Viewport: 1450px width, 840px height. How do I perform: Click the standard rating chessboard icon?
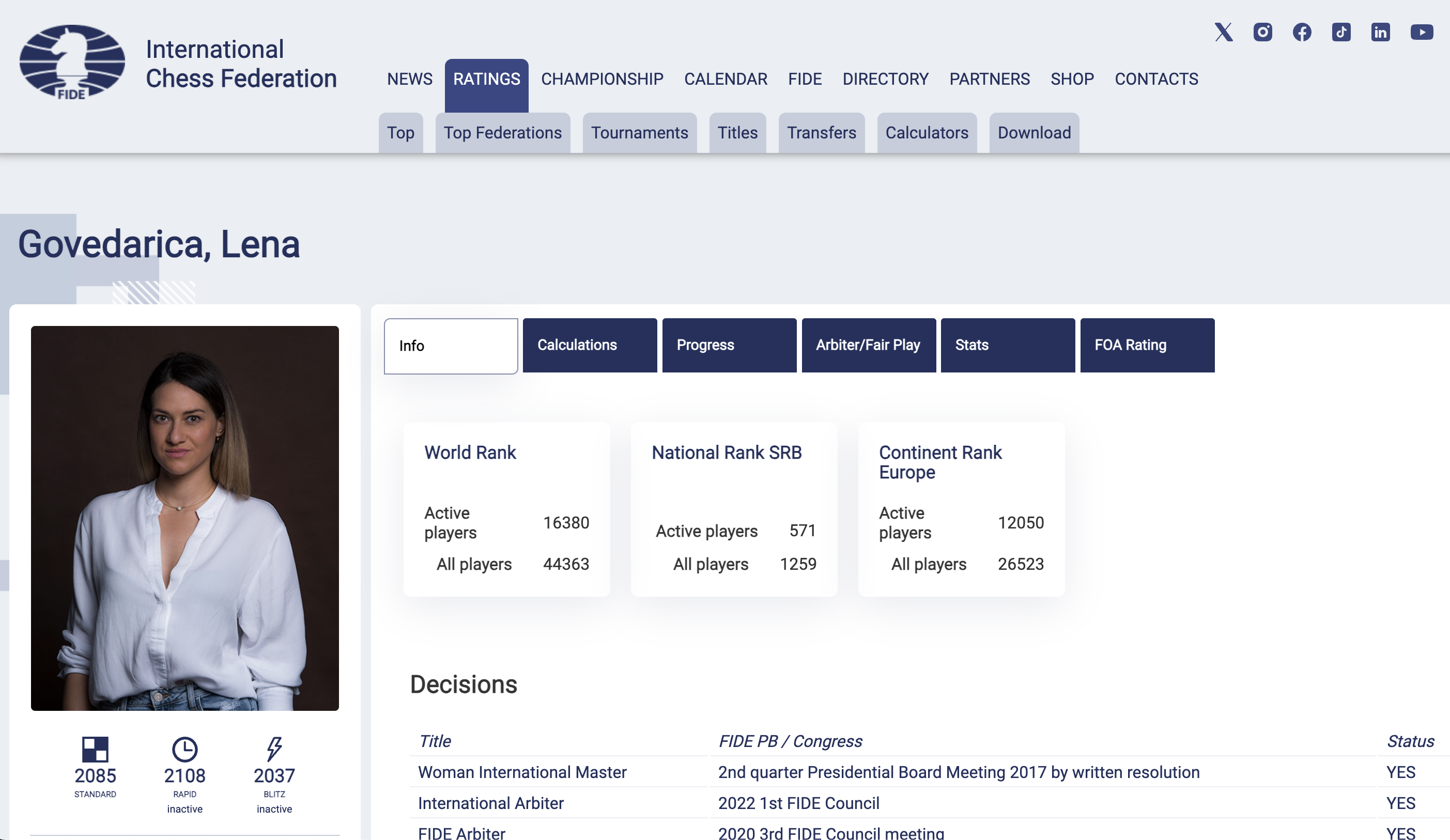pyautogui.click(x=95, y=750)
